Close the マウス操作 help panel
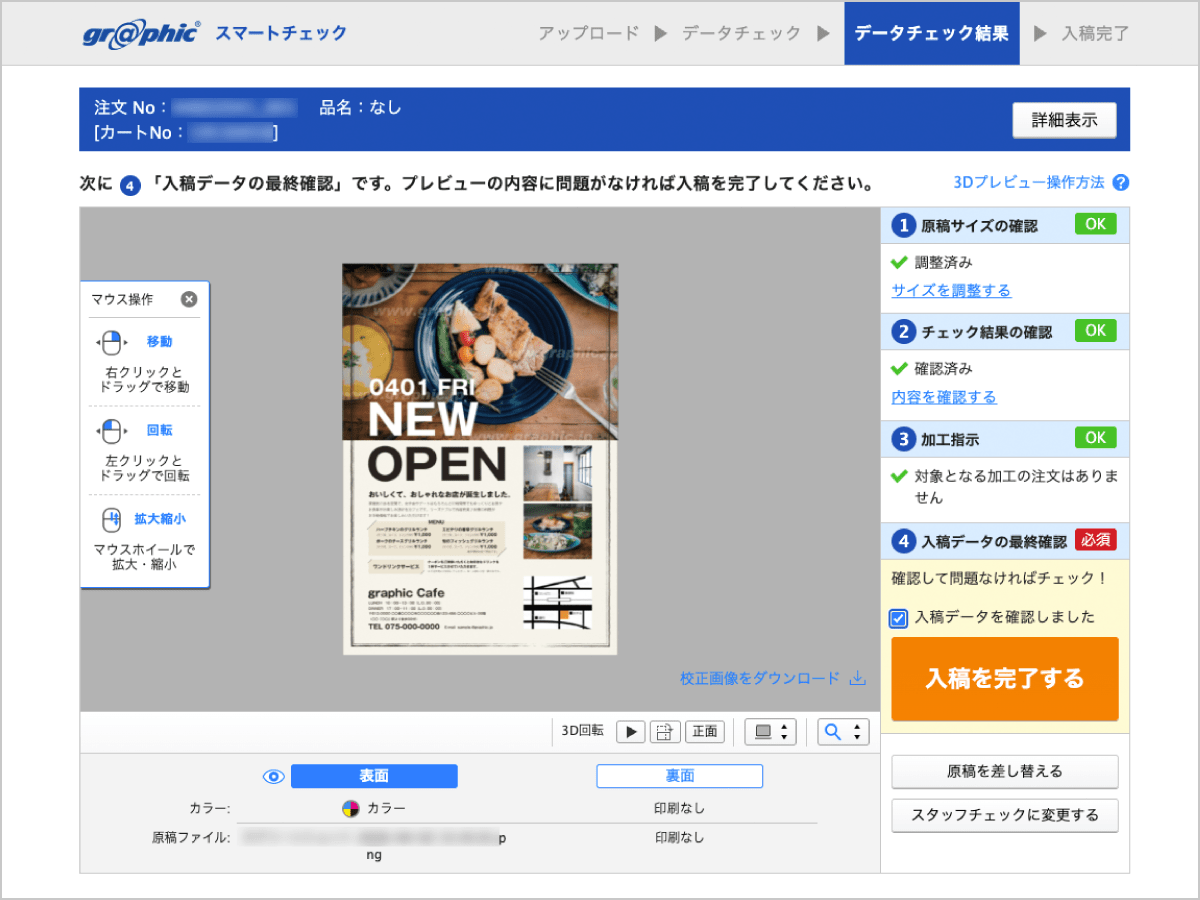 (x=189, y=298)
